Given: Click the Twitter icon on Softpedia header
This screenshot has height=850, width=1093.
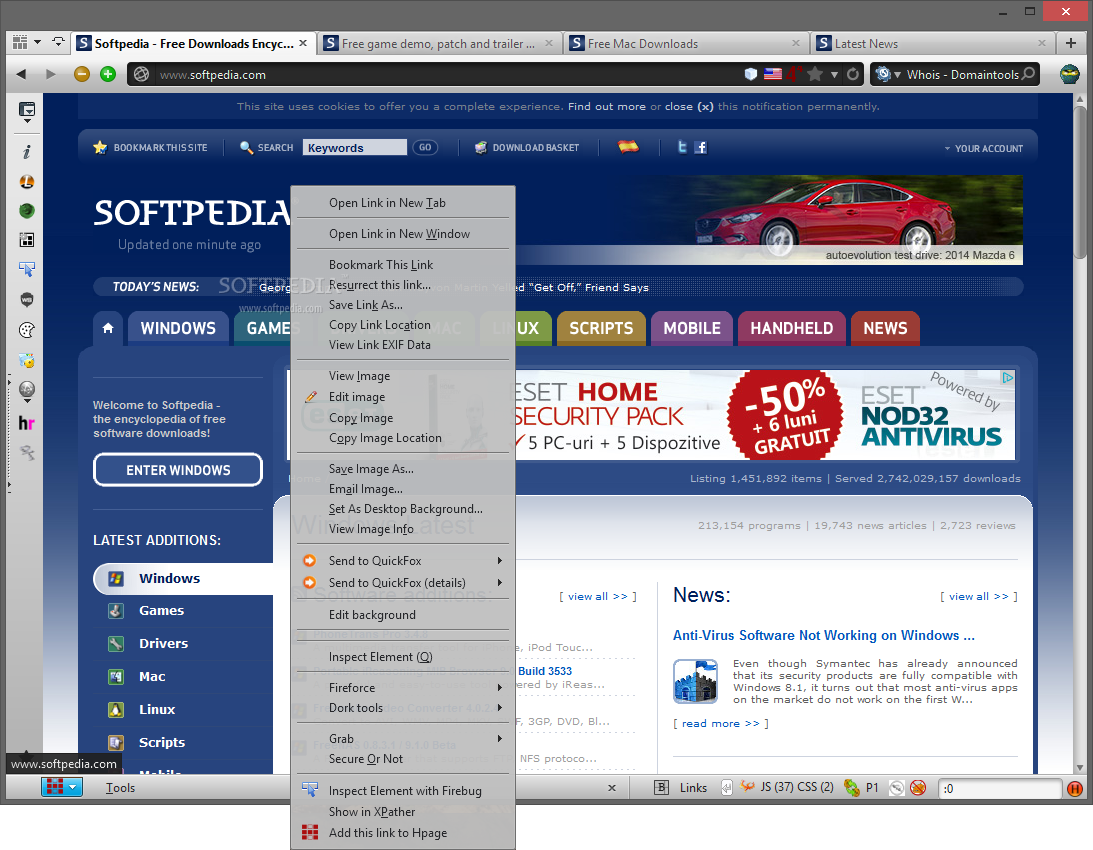Looking at the screenshot, I should [682, 146].
